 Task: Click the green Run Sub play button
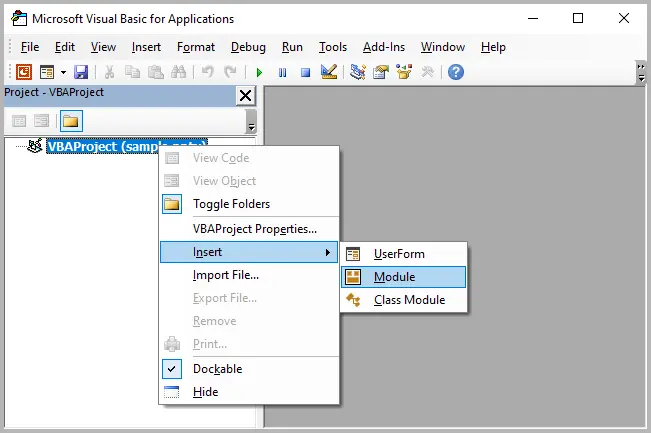(259, 73)
